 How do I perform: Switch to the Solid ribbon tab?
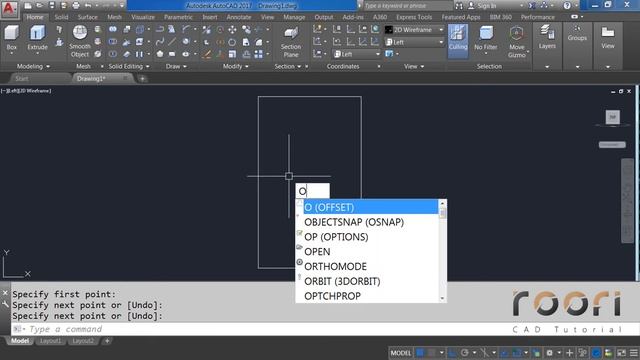(61, 17)
